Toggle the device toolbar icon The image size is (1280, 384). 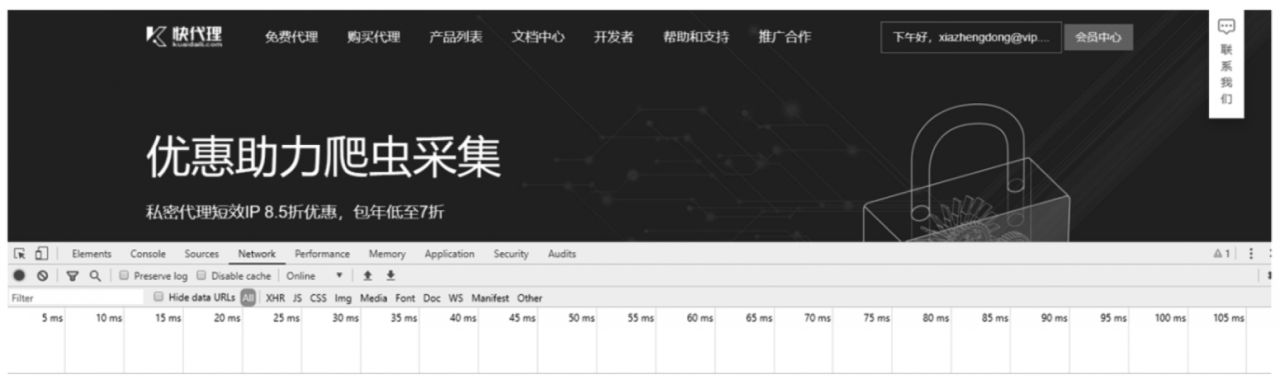(41, 254)
